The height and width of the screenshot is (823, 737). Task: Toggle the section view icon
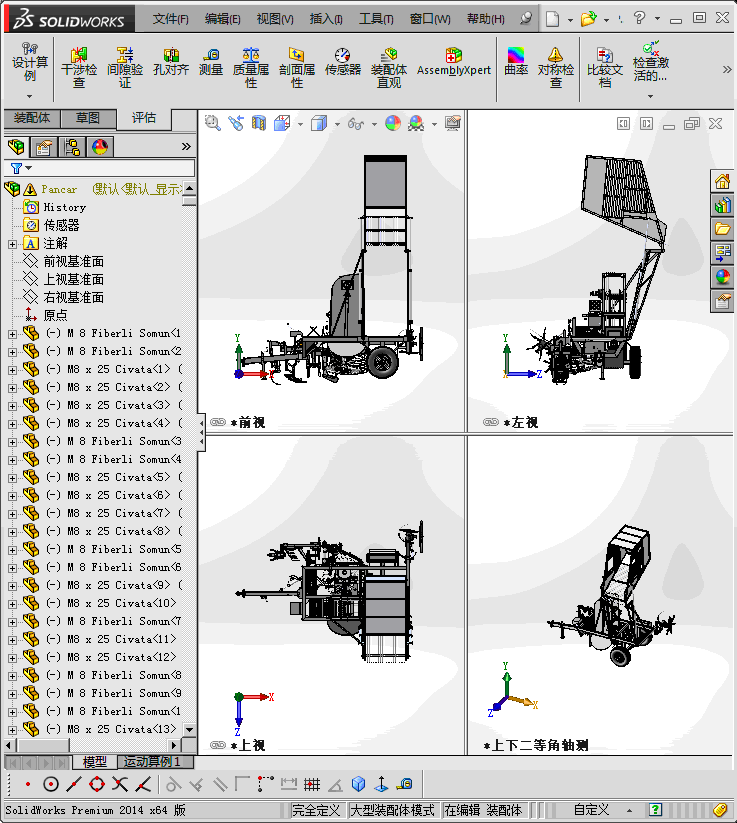(259, 123)
